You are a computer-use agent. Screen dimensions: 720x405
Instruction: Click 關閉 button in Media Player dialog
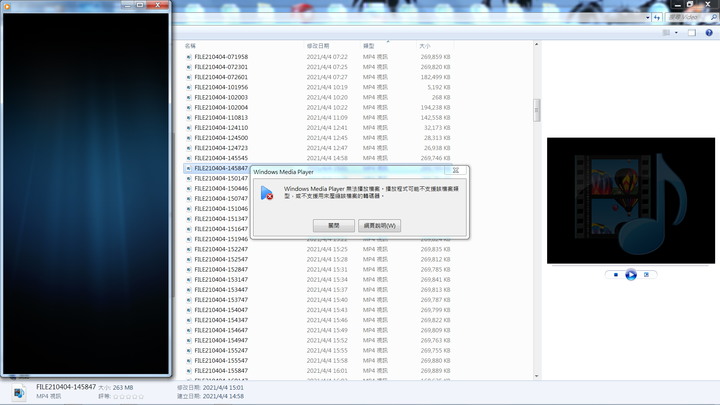tap(334, 225)
